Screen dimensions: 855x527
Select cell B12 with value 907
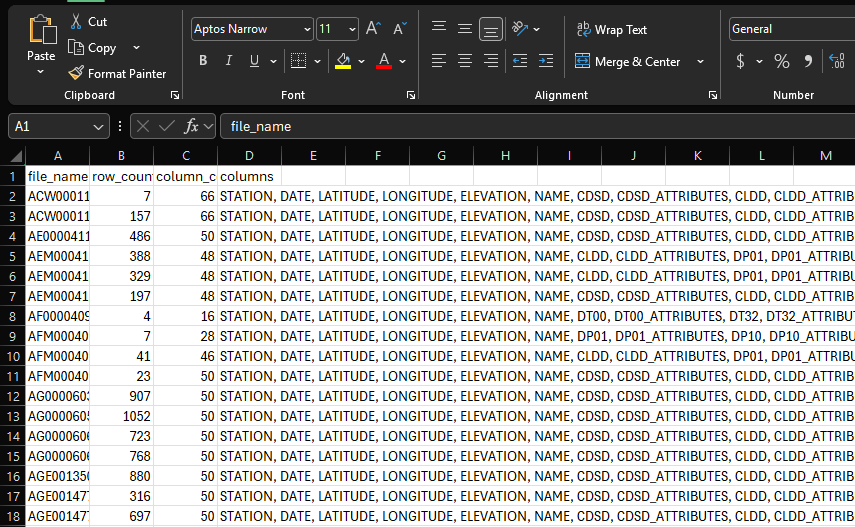pyautogui.click(x=122, y=397)
